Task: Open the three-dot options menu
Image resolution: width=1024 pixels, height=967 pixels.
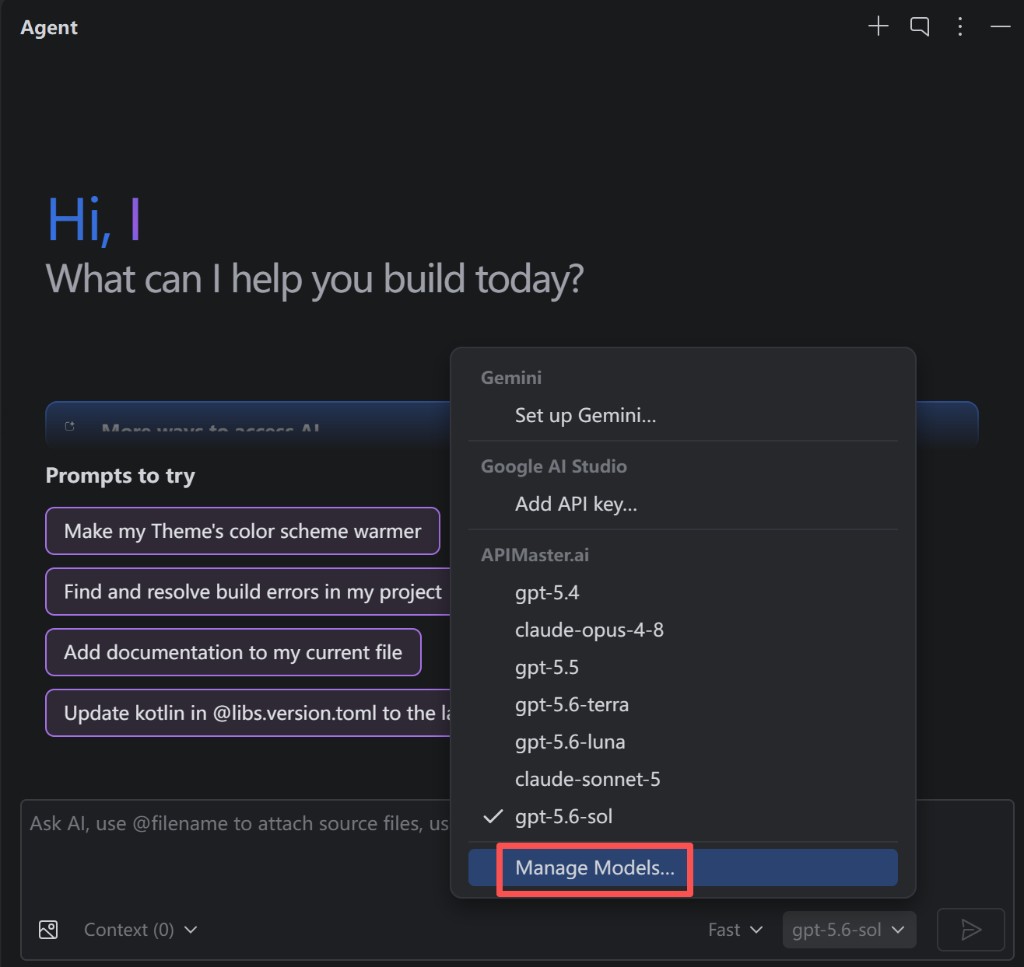Action: [x=960, y=26]
